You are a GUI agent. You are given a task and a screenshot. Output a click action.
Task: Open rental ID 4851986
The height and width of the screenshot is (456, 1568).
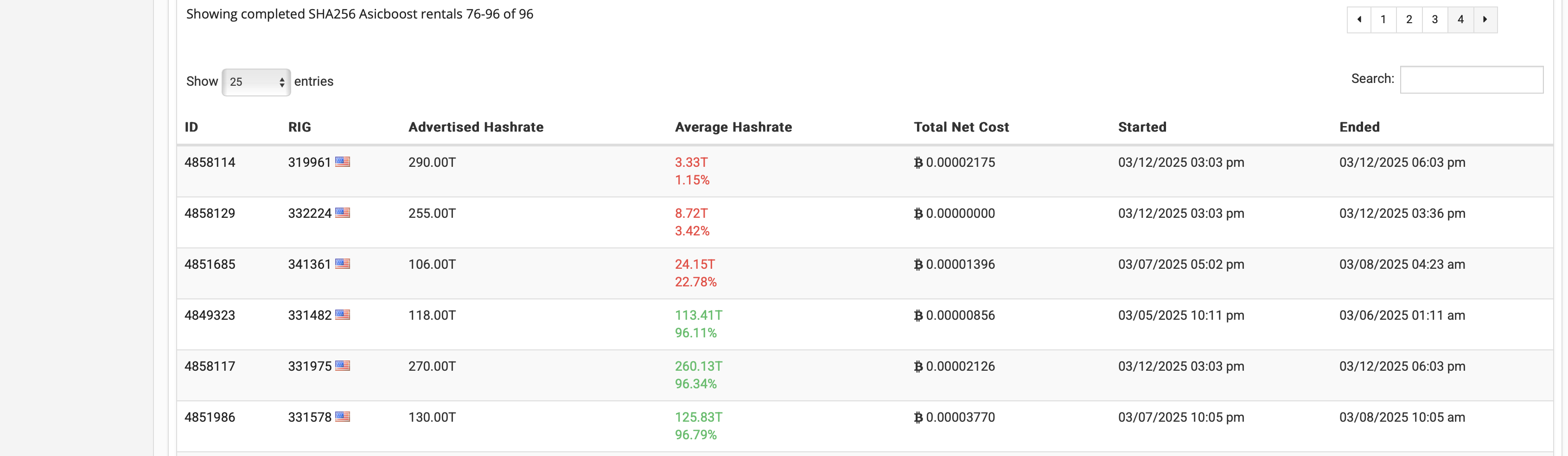click(x=210, y=418)
